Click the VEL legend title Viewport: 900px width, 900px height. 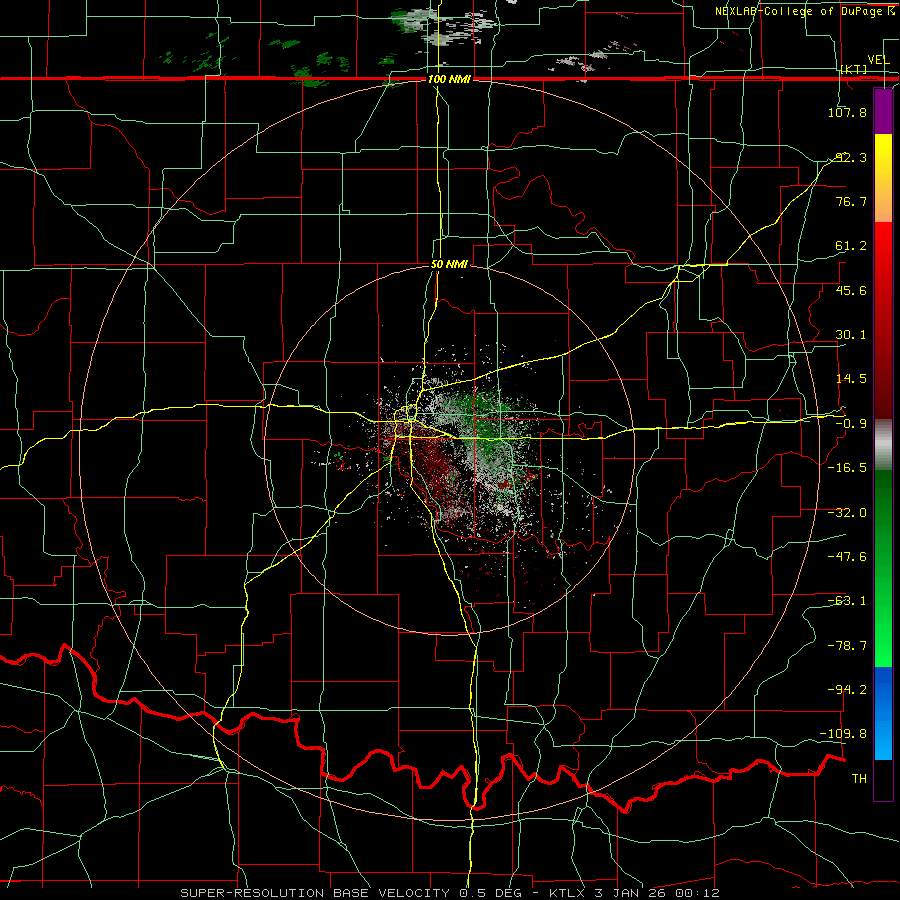pos(878,60)
